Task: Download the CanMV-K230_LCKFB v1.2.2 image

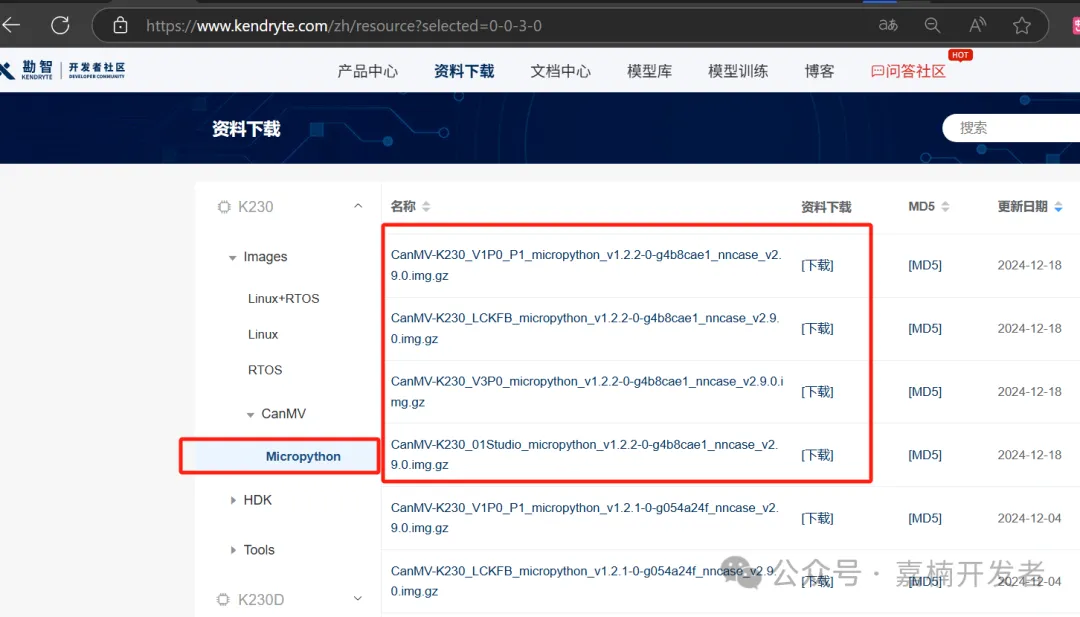Action: click(x=817, y=329)
